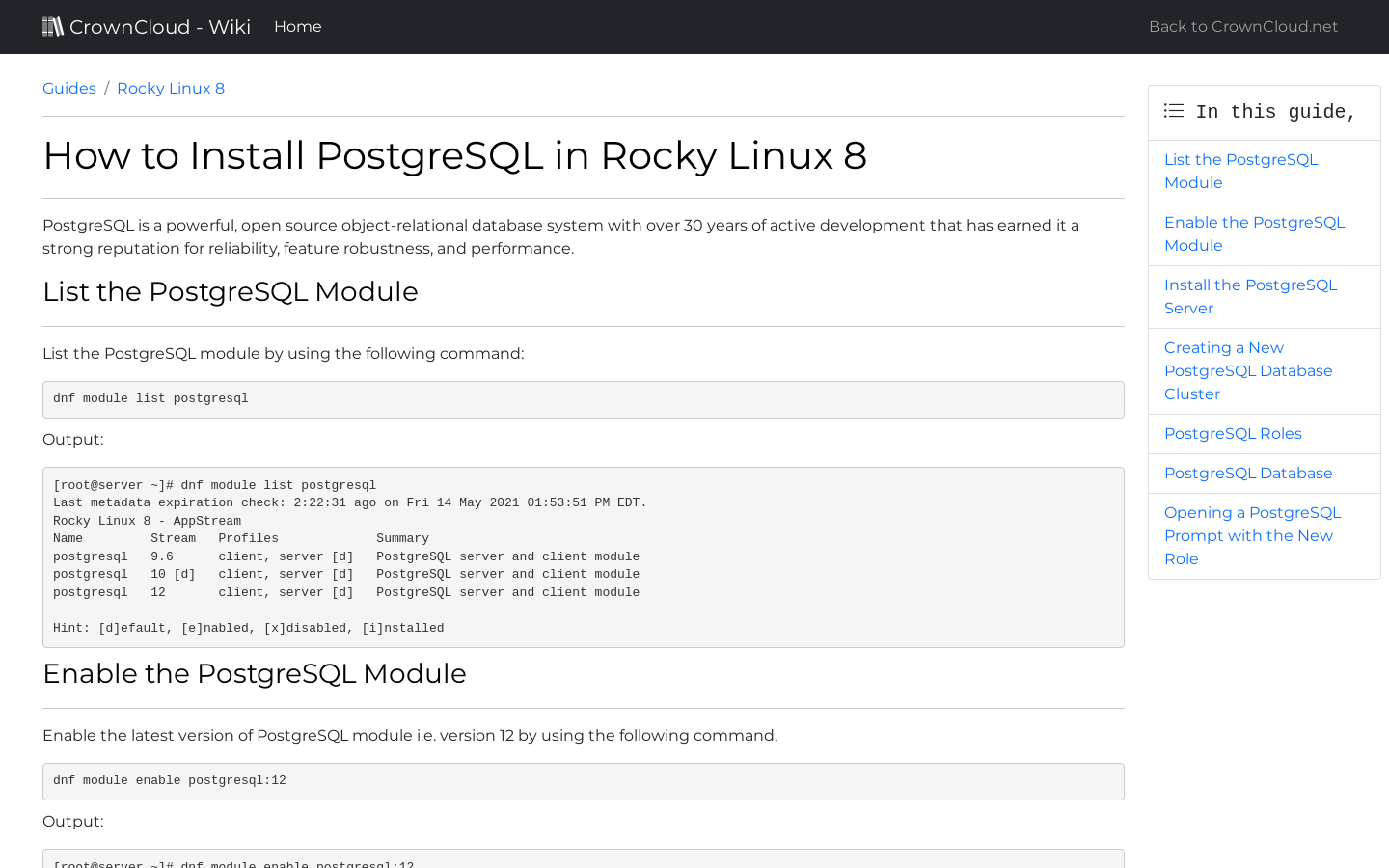The image size is (1389, 868).
Task: Jump to Install the PostgreSQL Server section
Action: [1265, 297]
